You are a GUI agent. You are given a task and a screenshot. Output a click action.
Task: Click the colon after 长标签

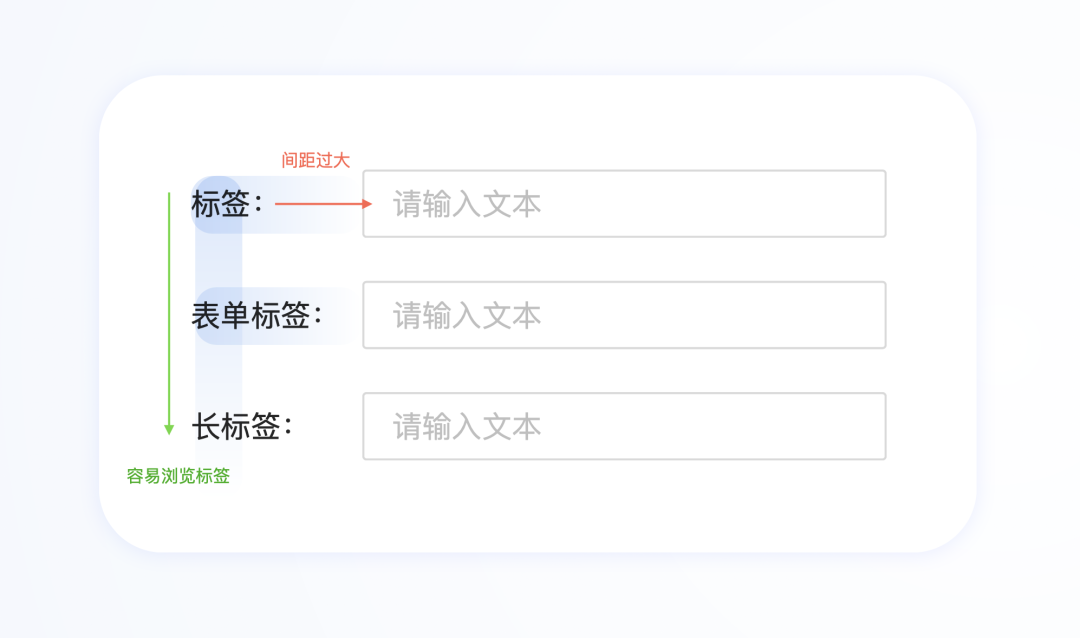[x=288, y=428]
